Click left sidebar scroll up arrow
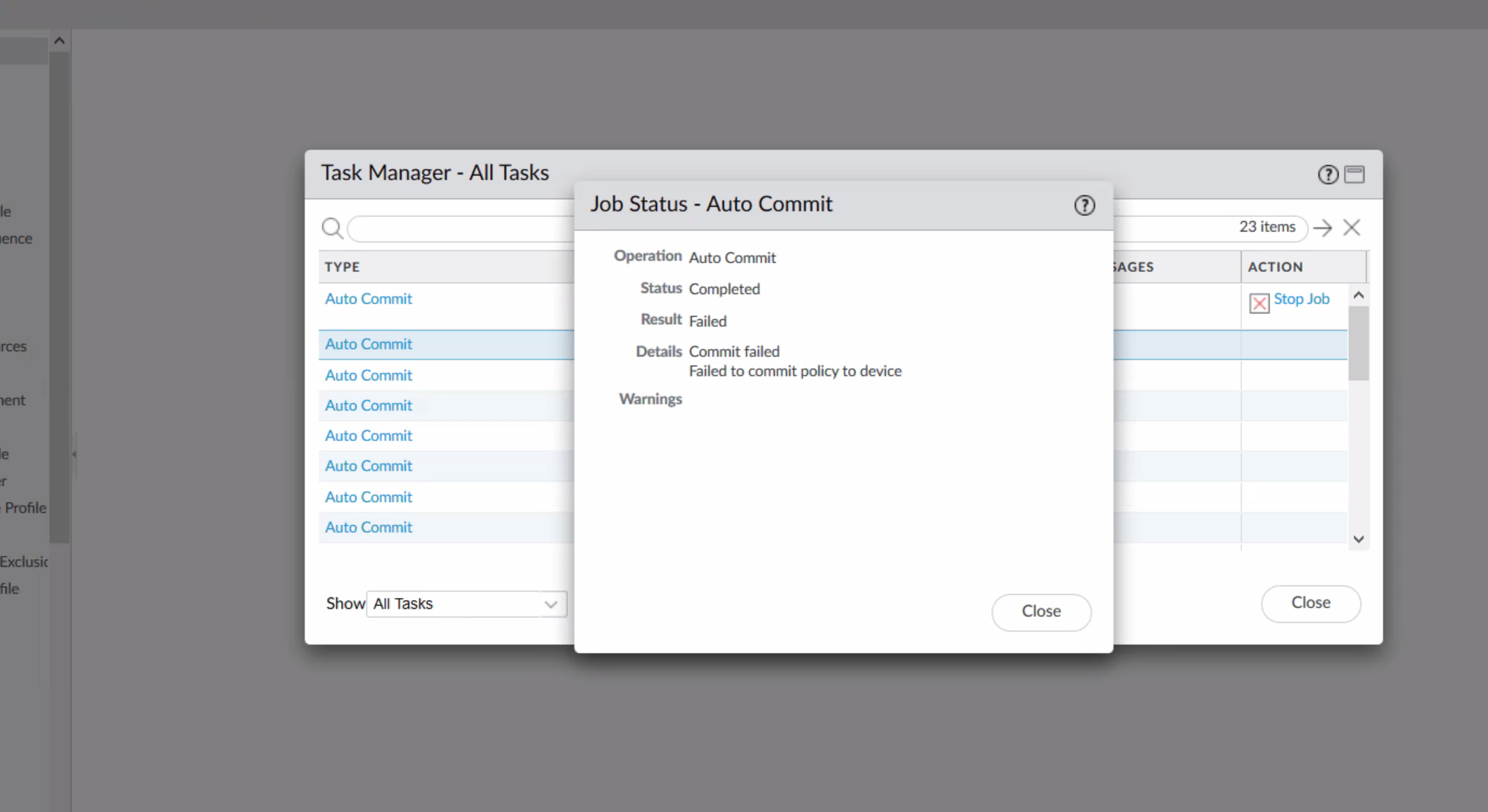 (x=60, y=41)
